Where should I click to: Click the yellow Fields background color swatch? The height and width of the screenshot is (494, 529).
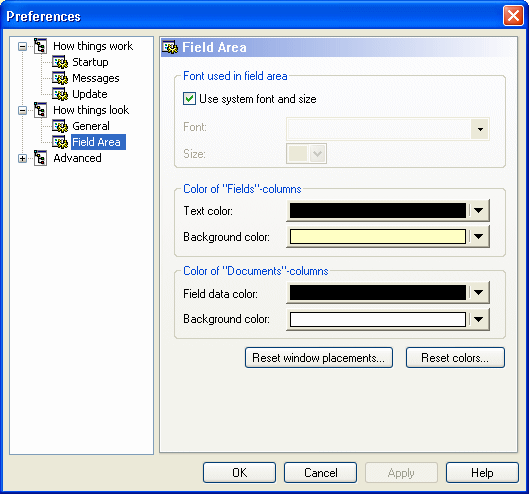click(378, 237)
